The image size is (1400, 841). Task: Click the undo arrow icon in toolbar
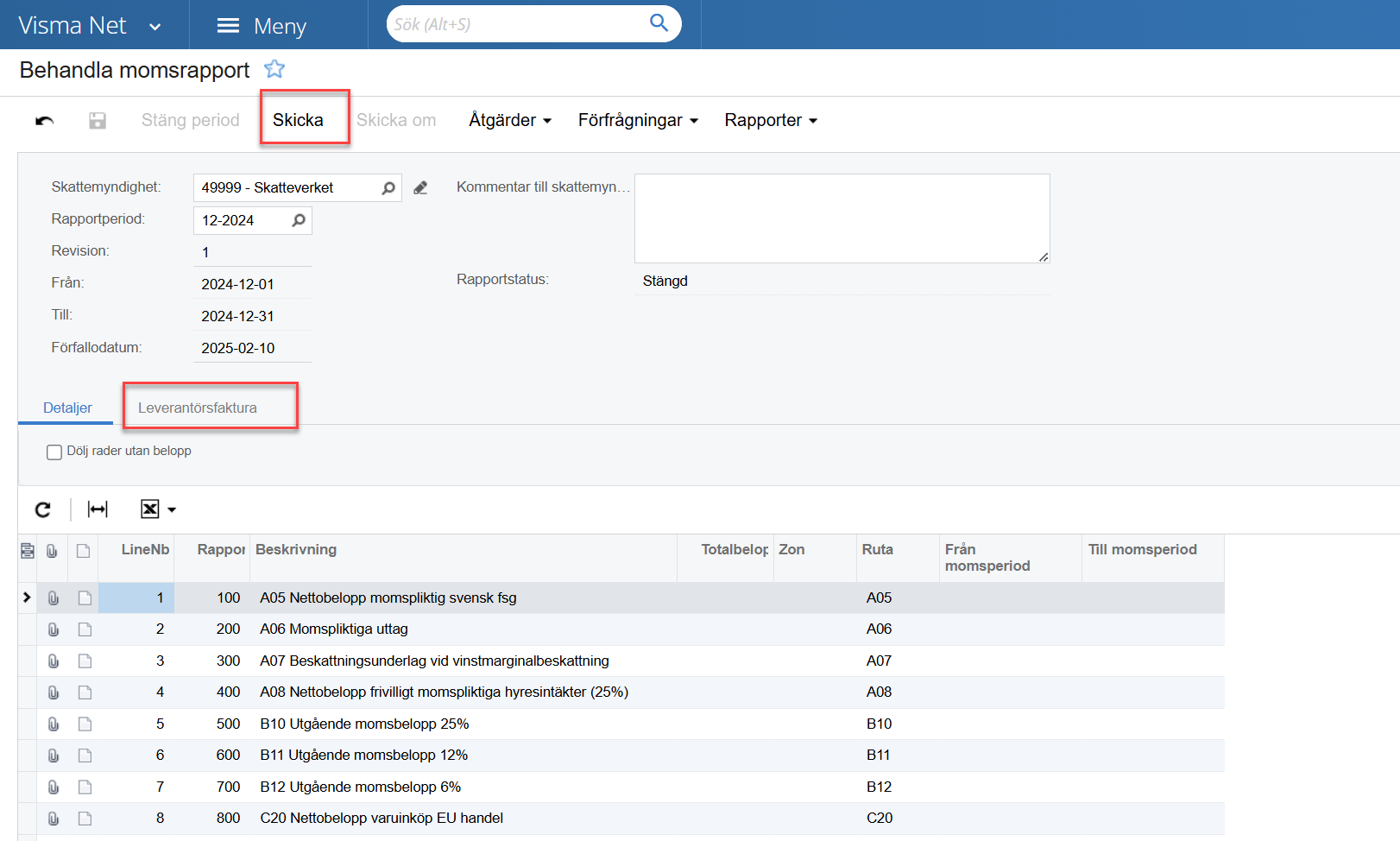[x=45, y=121]
